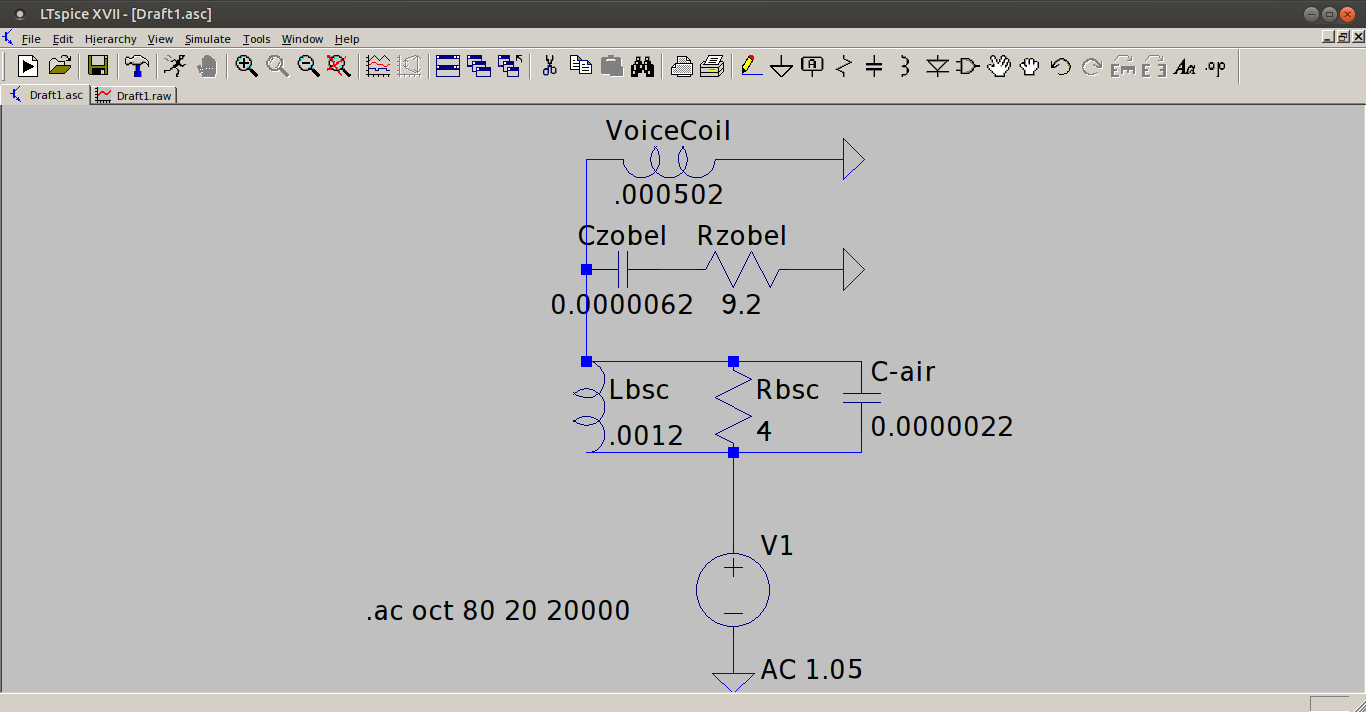Open the Window menu
The width and height of the screenshot is (1366, 712).
click(302, 39)
